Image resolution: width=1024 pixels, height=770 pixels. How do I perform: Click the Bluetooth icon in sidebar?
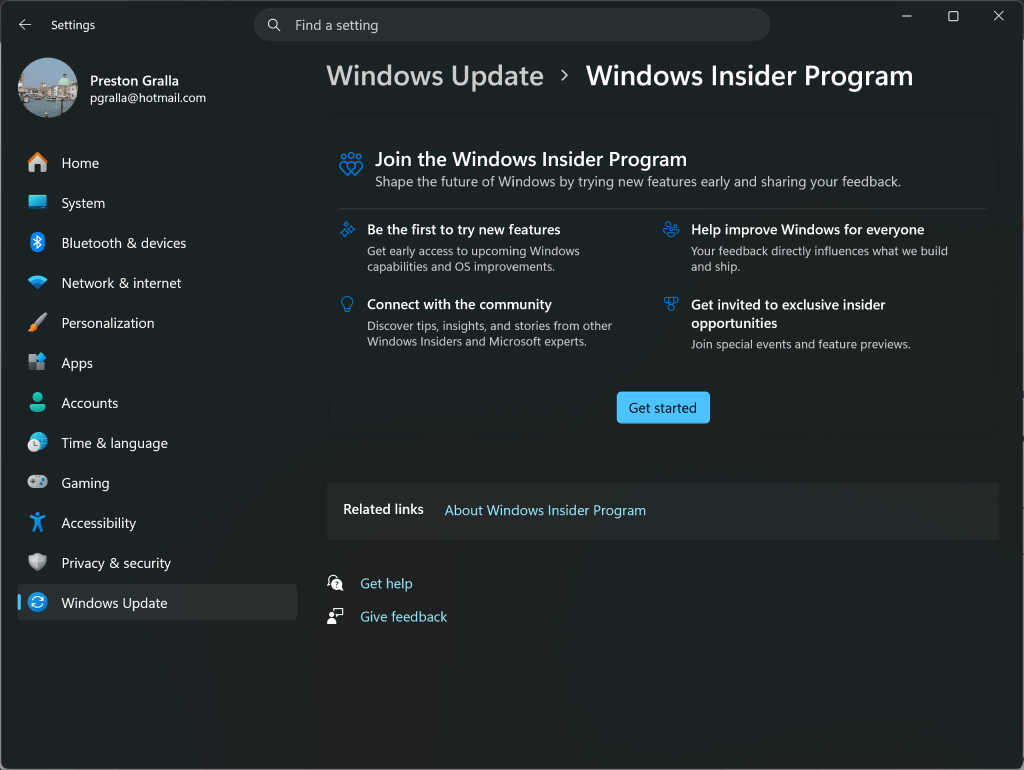pos(37,242)
